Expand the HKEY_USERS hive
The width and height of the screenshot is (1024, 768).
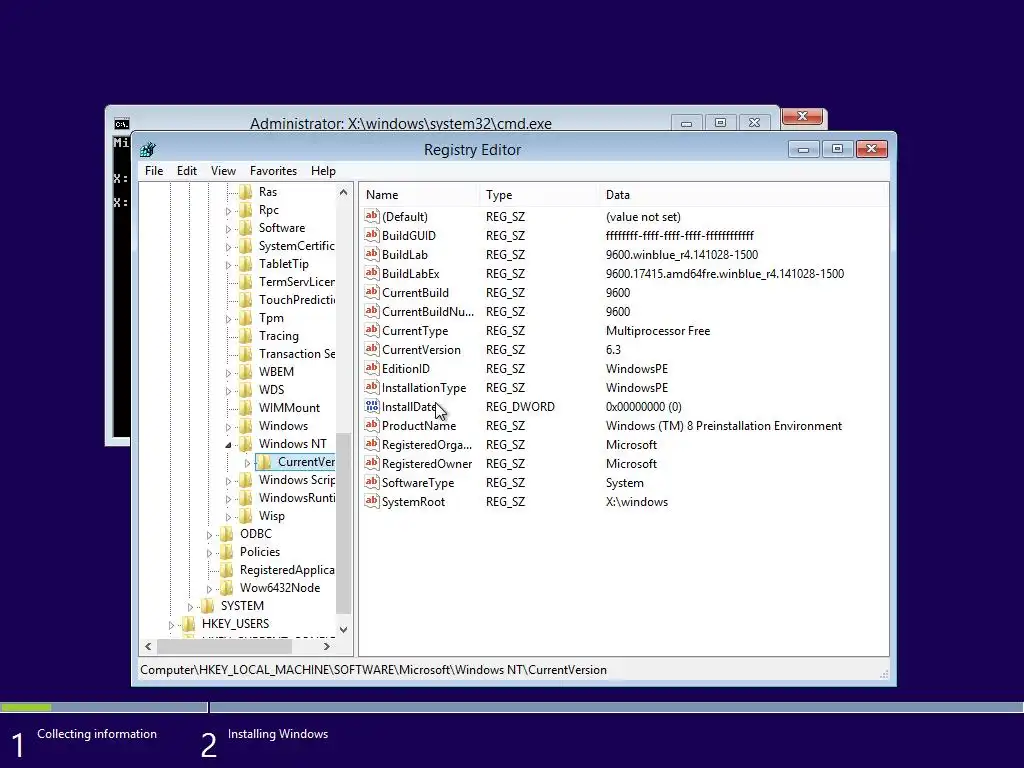point(171,625)
